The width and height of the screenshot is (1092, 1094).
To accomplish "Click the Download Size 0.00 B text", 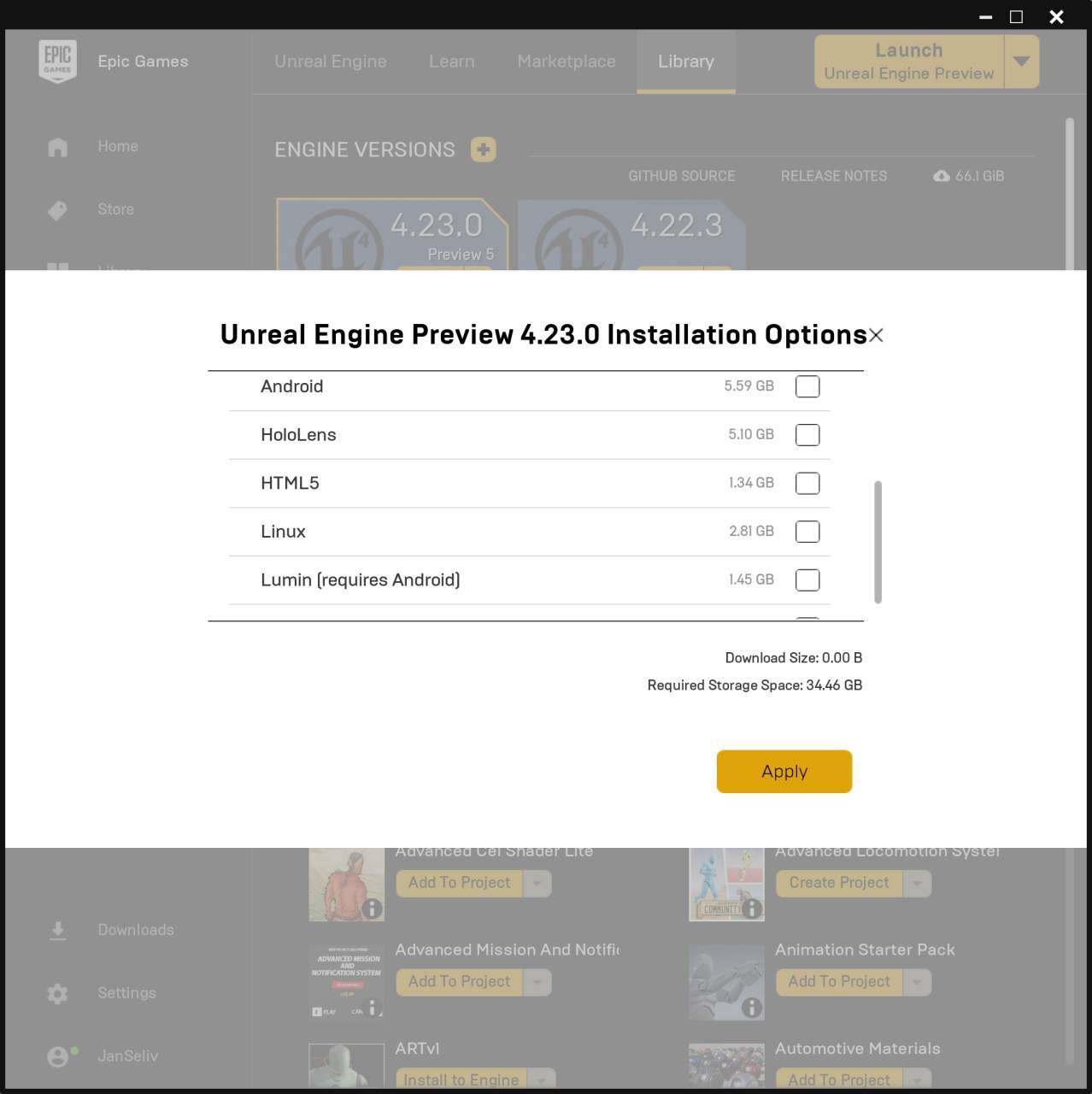I will [x=794, y=658].
